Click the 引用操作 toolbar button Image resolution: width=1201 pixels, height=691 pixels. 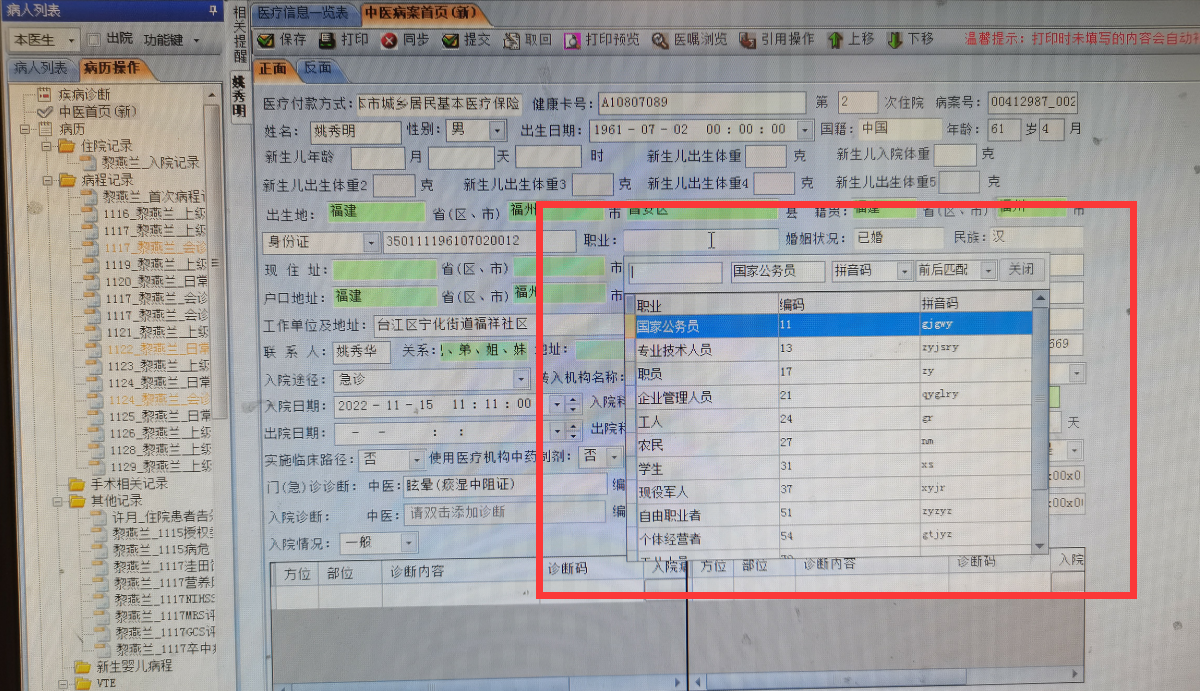(777, 40)
